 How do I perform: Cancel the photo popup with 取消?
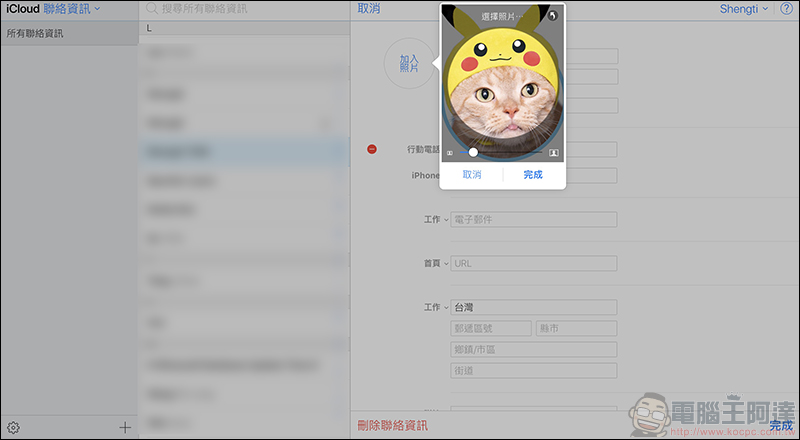(x=471, y=175)
